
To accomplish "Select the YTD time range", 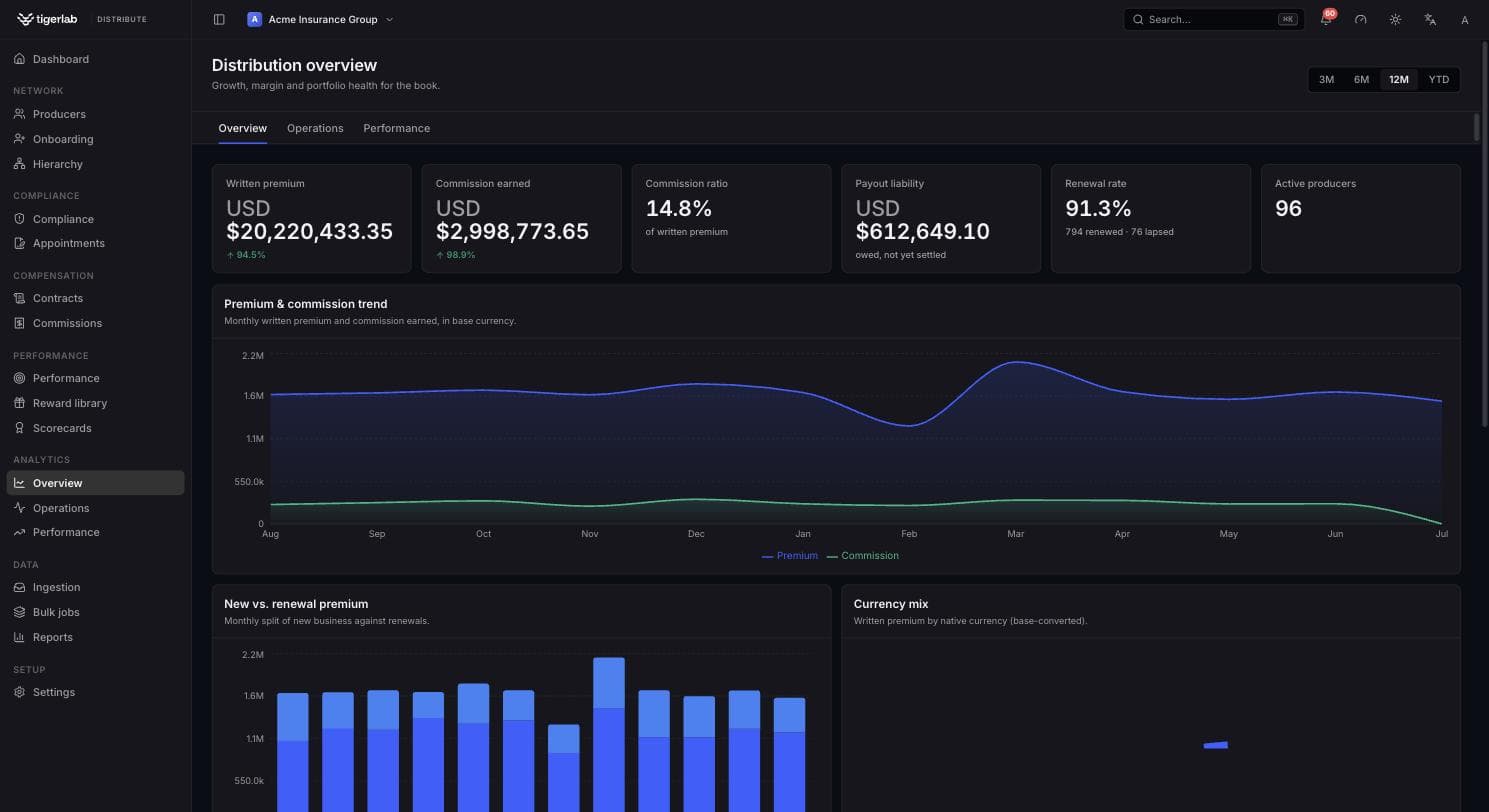I will pos(1438,79).
